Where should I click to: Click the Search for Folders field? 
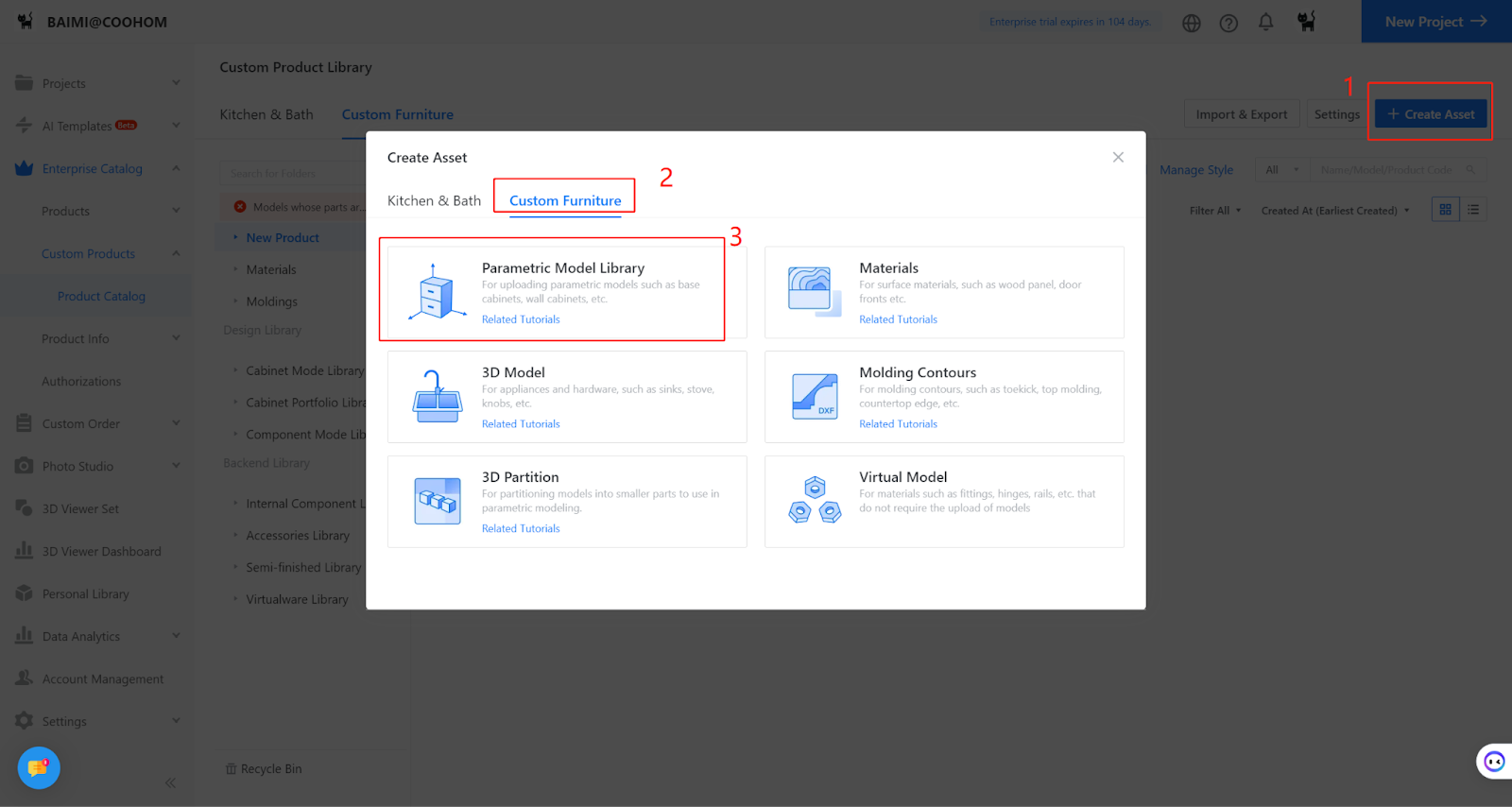pyautogui.click(x=293, y=173)
